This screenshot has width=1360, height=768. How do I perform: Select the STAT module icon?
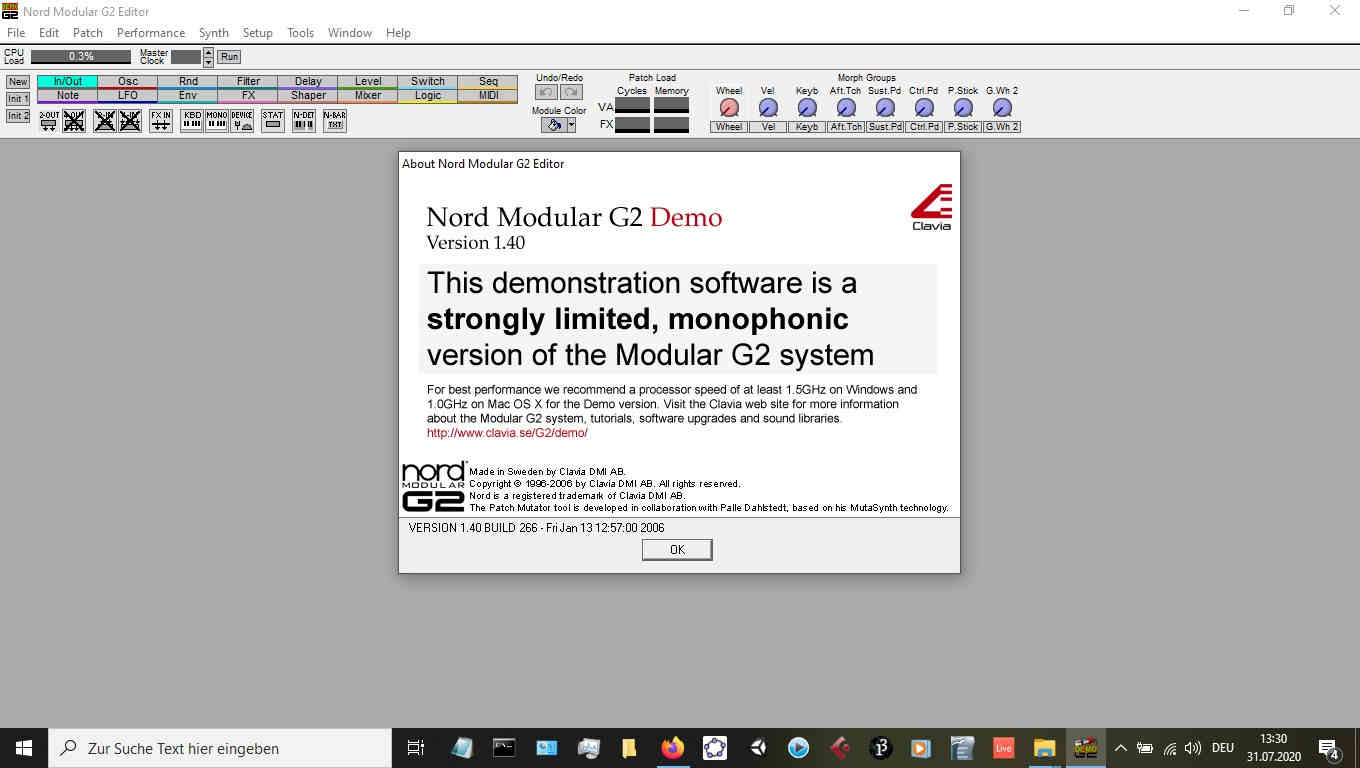point(273,121)
